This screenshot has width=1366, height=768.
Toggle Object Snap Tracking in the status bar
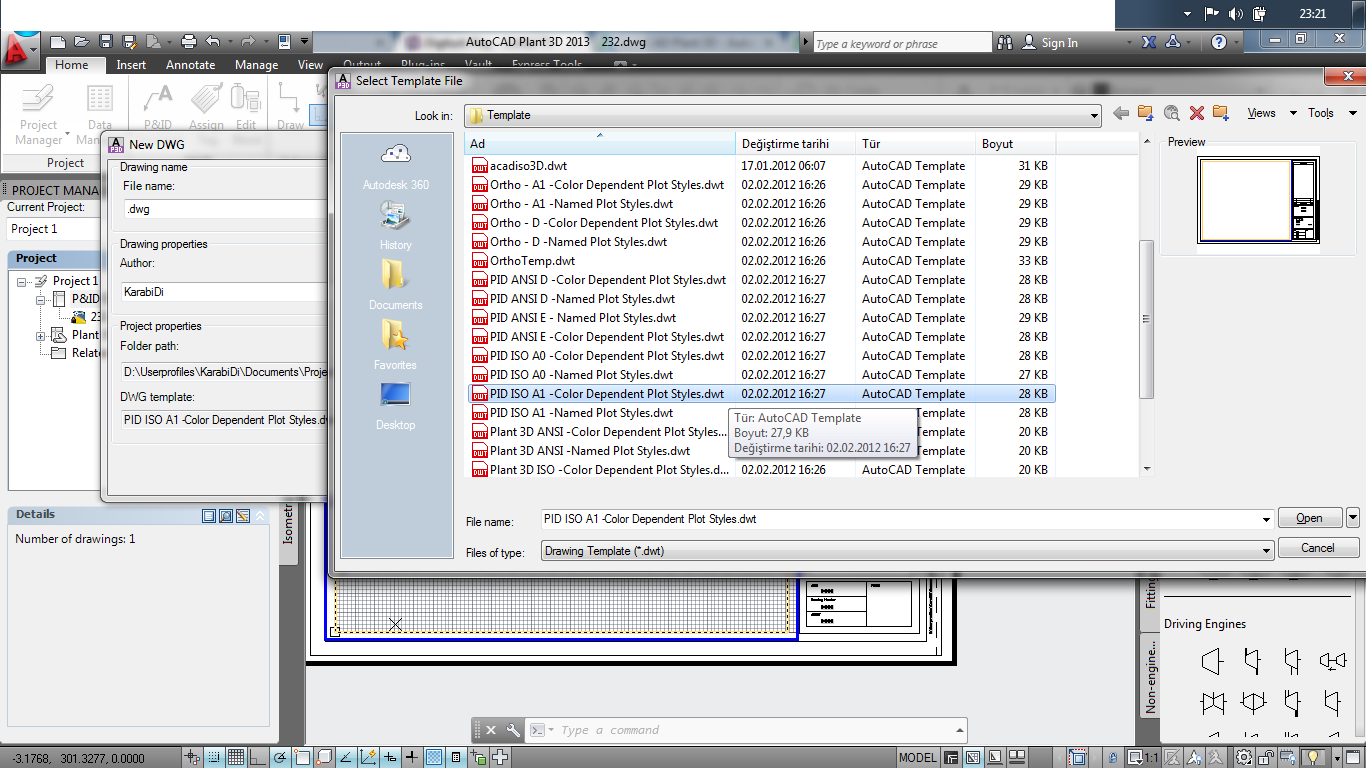coord(346,757)
